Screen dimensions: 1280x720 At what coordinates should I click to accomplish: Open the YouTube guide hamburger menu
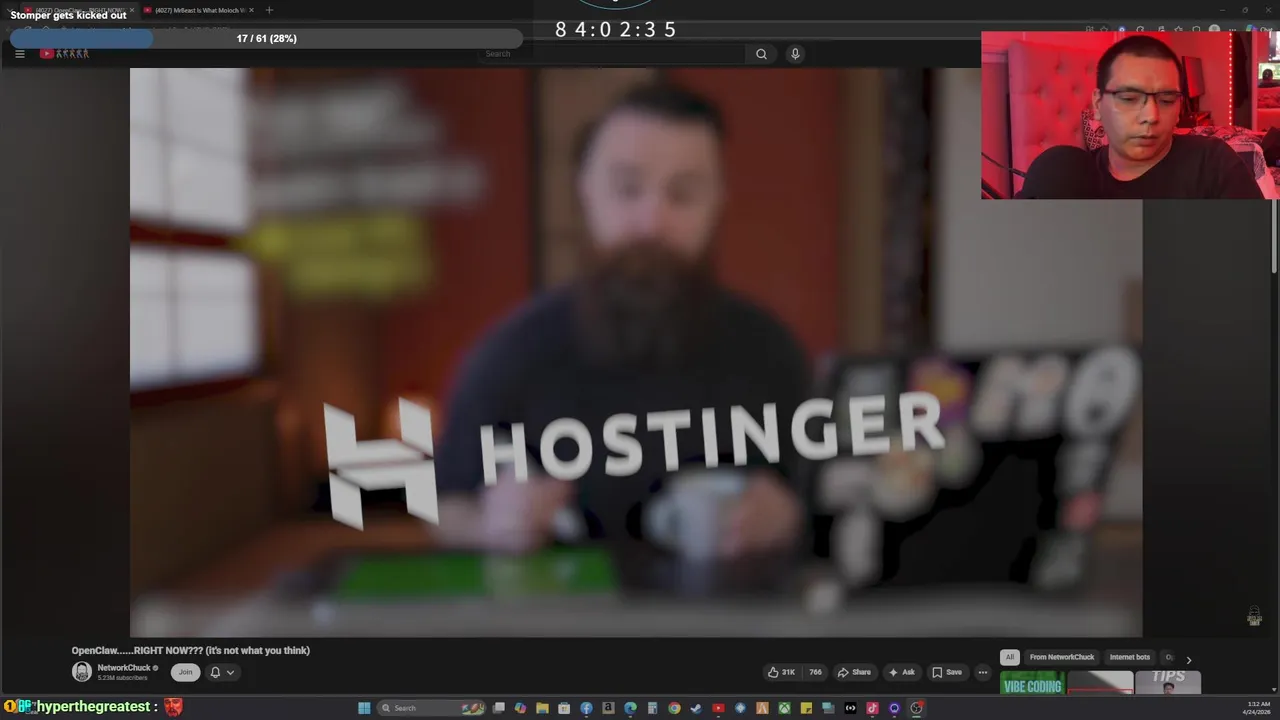(19, 54)
